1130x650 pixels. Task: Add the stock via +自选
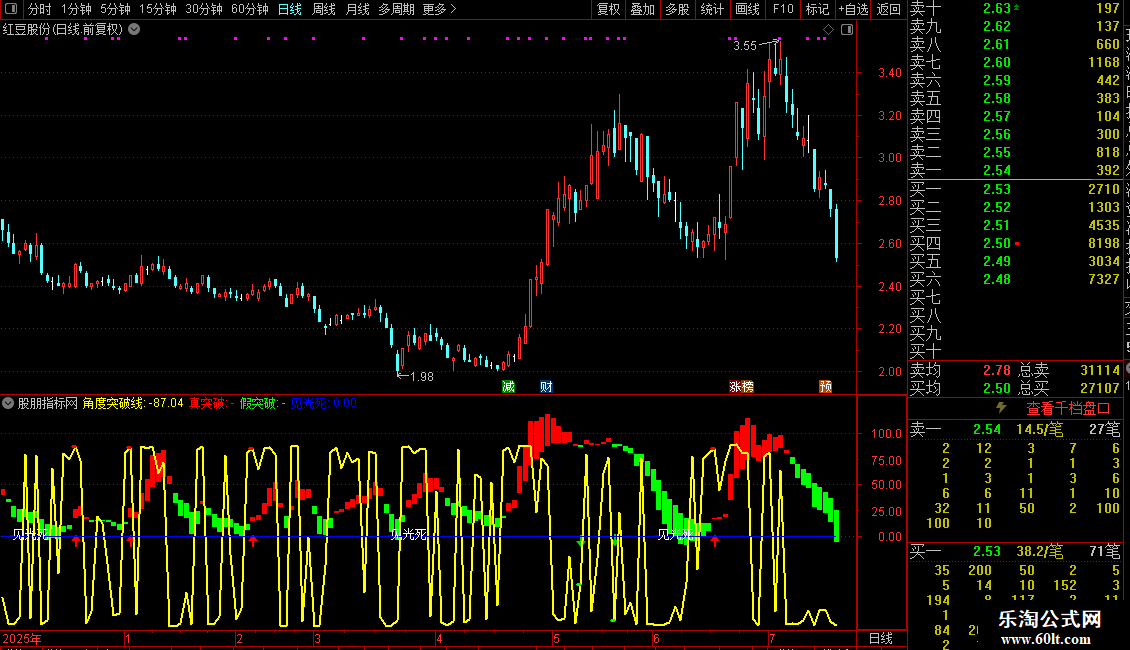[x=853, y=9]
